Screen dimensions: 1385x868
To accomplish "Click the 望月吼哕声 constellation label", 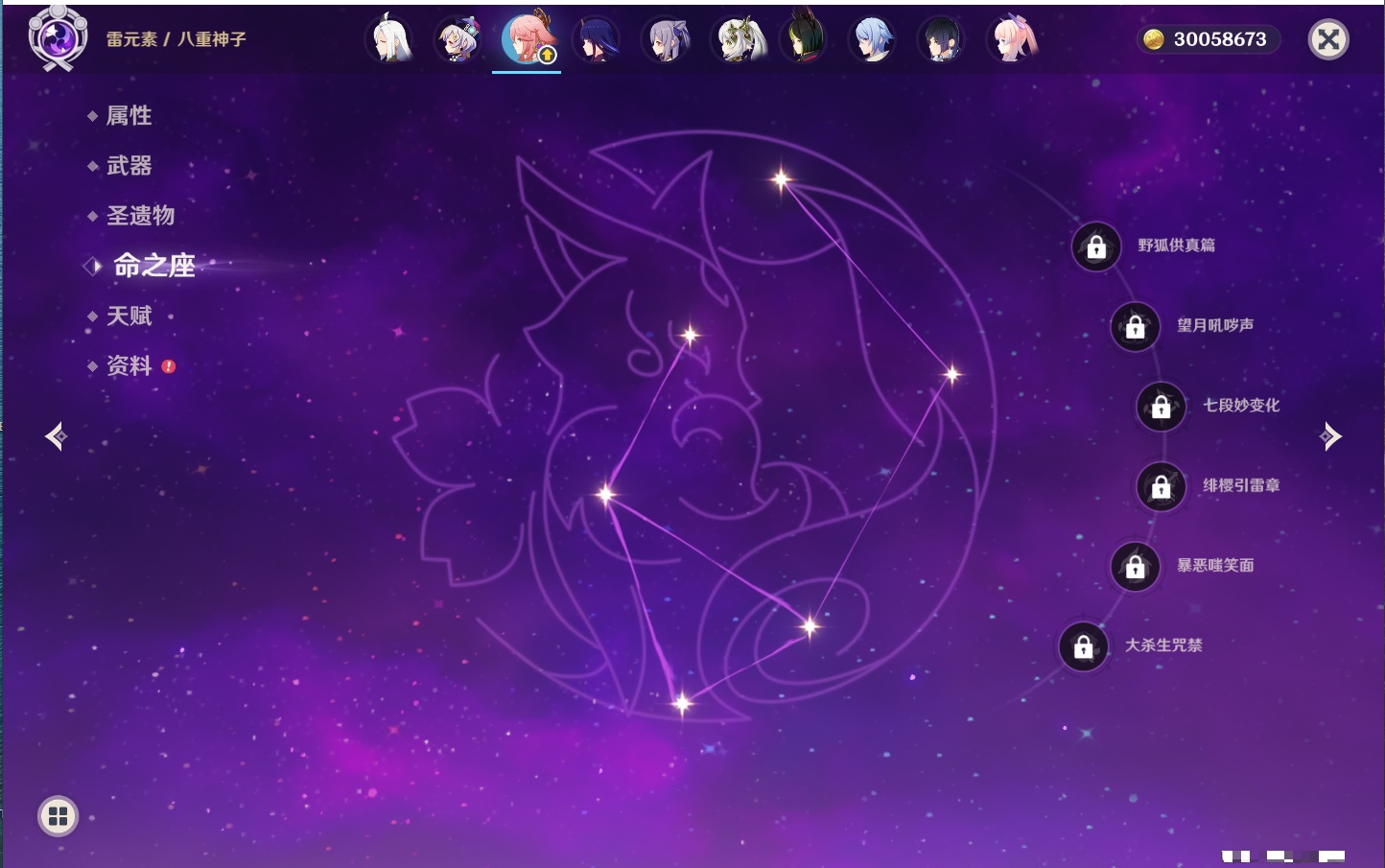I will click(x=1215, y=325).
